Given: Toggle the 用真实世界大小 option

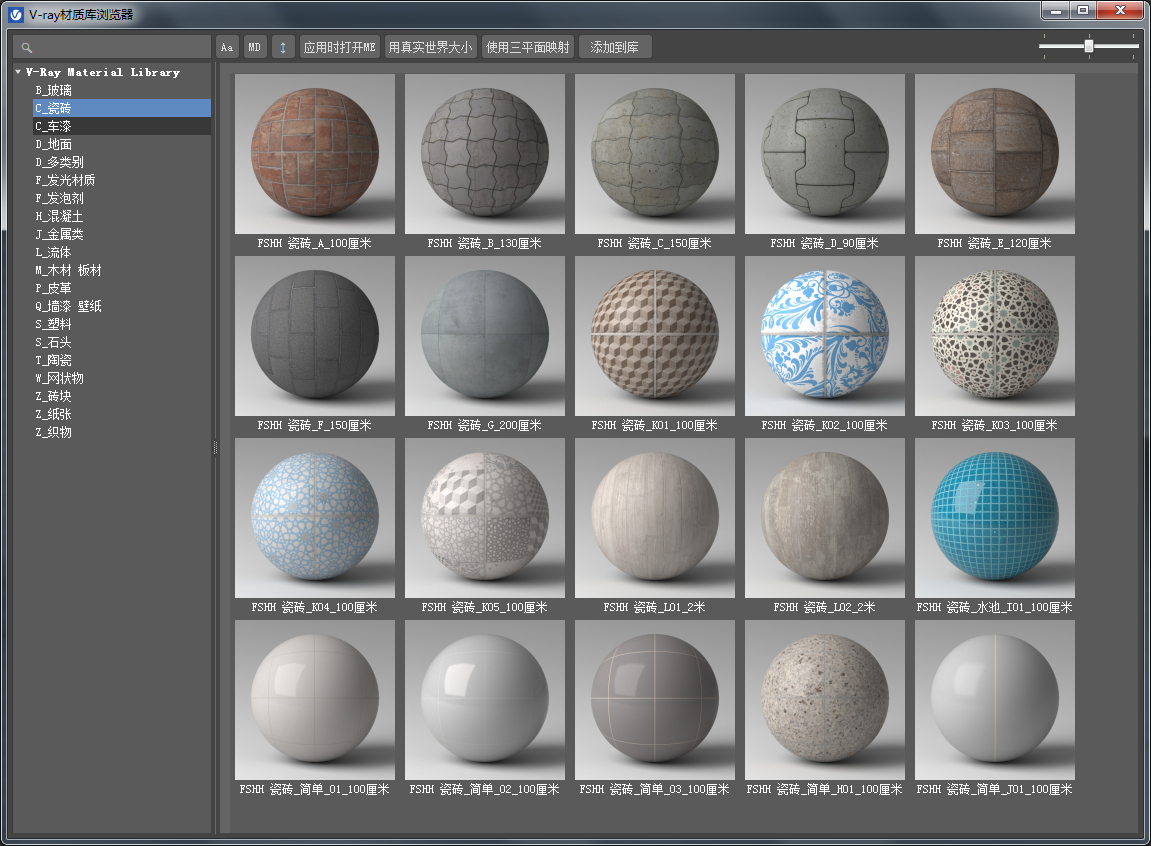Looking at the screenshot, I should [x=430, y=47].
